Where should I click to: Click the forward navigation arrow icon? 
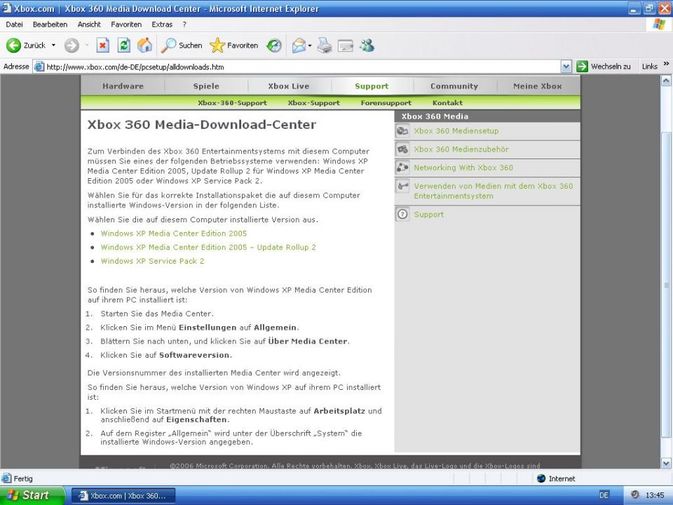(x=72, y=45)
